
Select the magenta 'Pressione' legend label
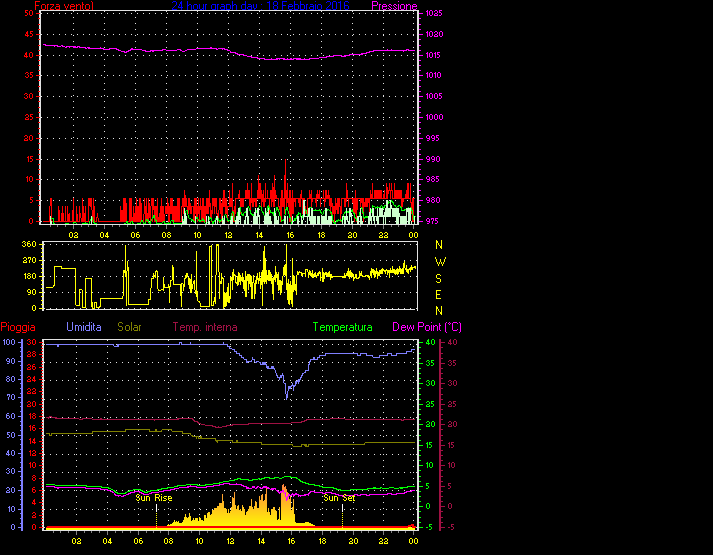click(393, 6)
